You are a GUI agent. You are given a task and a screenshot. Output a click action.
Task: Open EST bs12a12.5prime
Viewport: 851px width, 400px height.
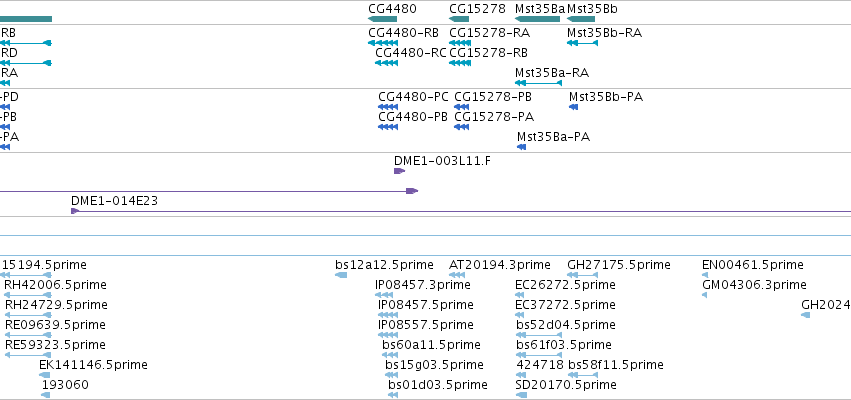coord(384,265)
